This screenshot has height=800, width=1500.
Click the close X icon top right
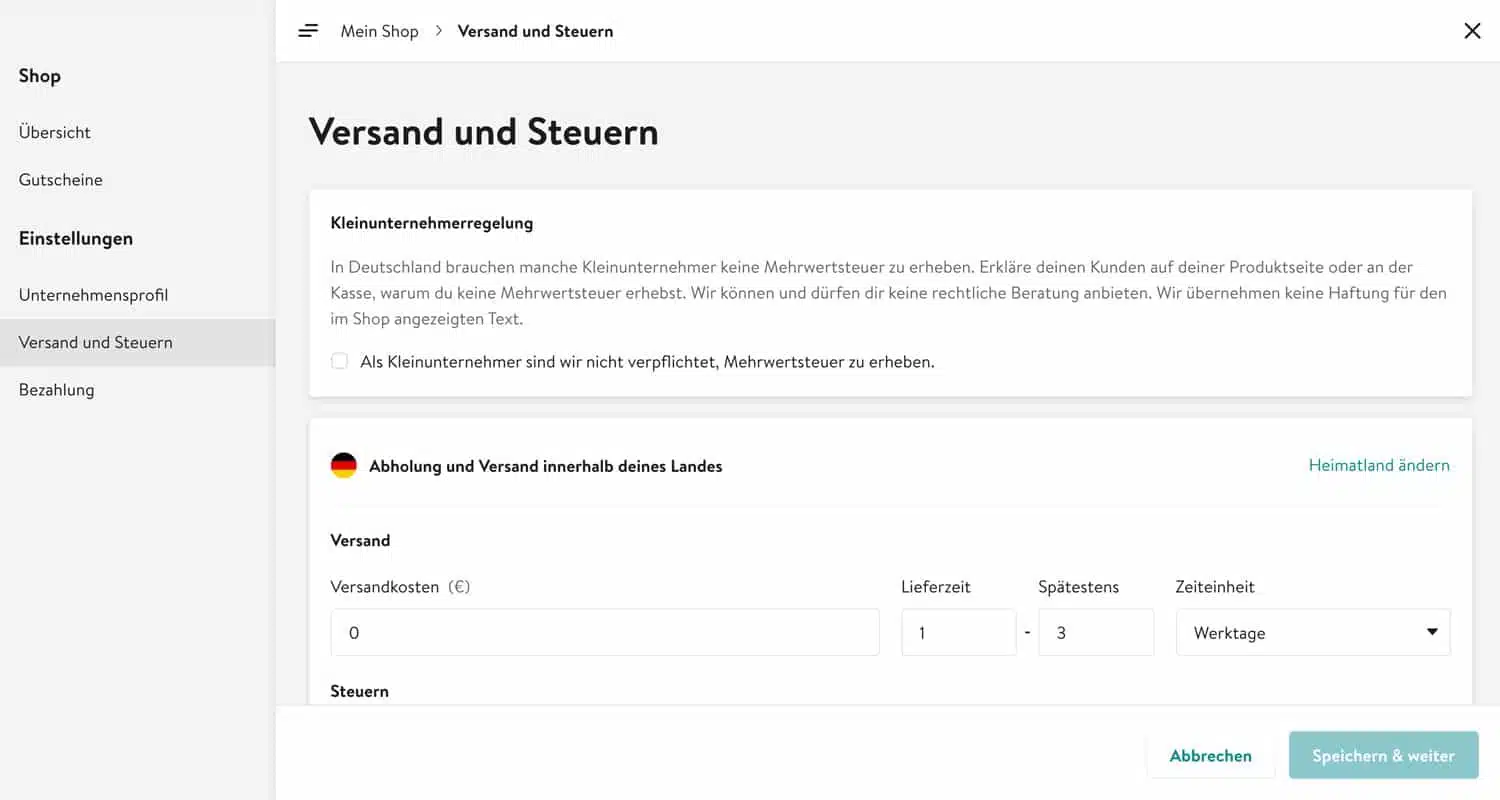(x=1472, y=31)
